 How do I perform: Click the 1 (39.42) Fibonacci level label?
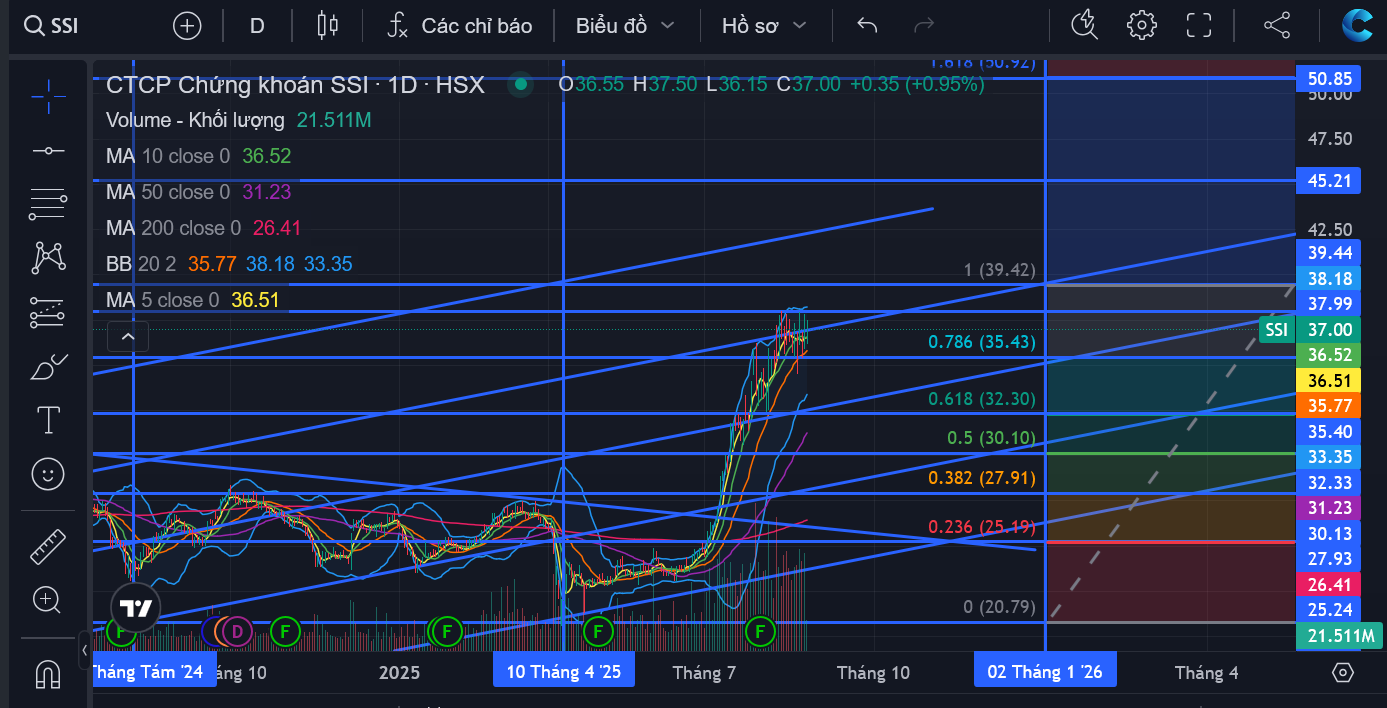1000,270
